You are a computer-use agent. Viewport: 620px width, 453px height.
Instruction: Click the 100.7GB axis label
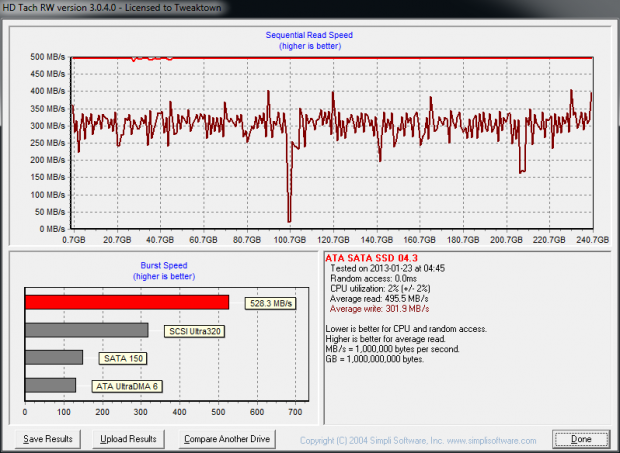click(x=290, y=240)
